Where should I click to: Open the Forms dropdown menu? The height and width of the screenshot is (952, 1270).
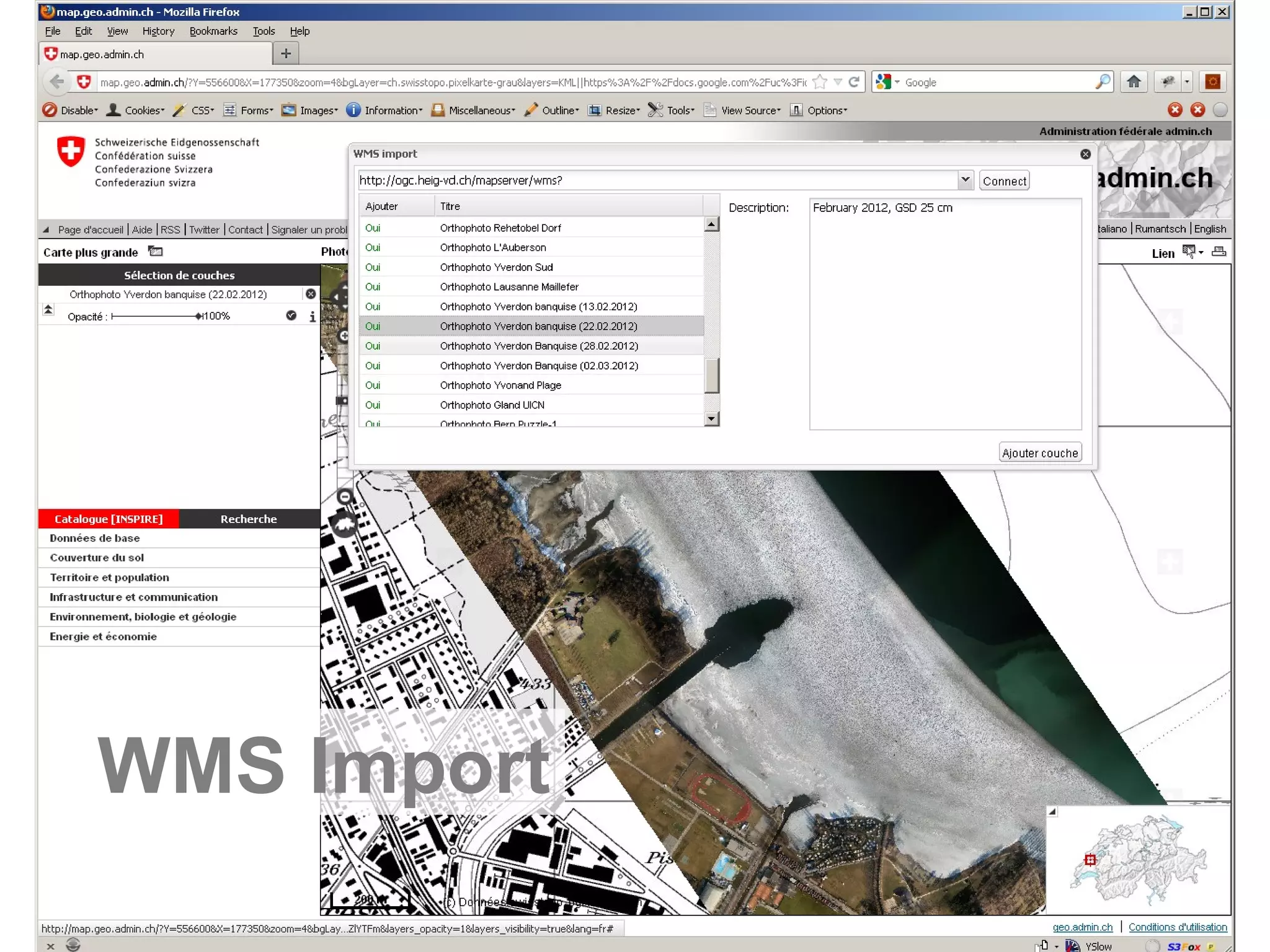(x=248, y=110)
